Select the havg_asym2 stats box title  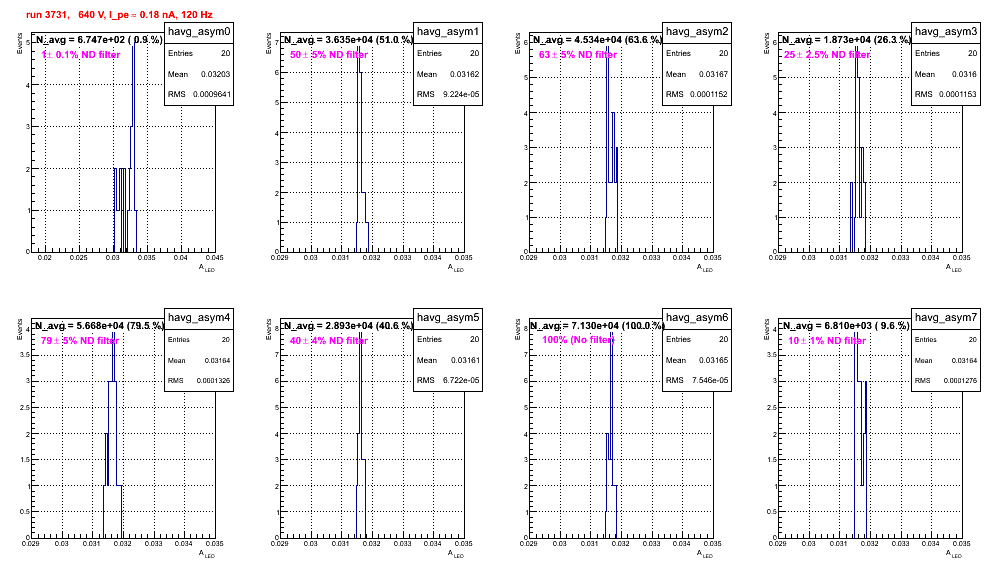697,31
